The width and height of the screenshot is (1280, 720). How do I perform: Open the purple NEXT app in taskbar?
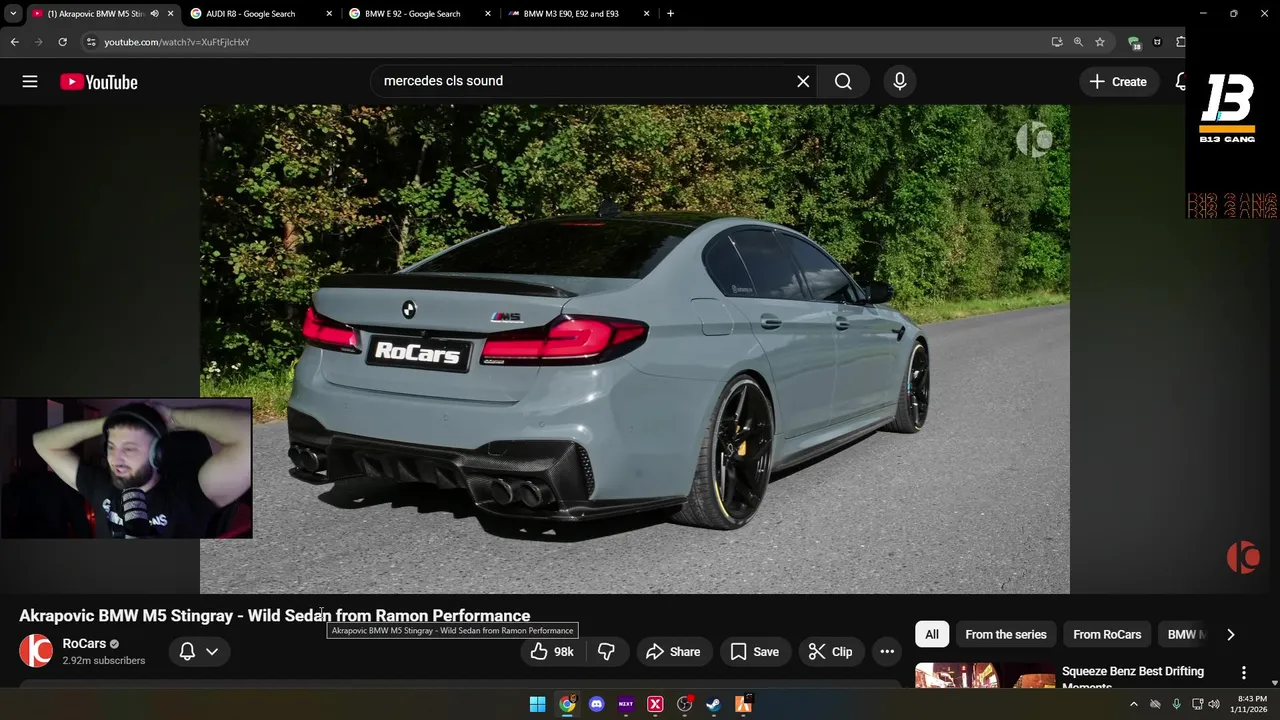click(x=626, y=704)
